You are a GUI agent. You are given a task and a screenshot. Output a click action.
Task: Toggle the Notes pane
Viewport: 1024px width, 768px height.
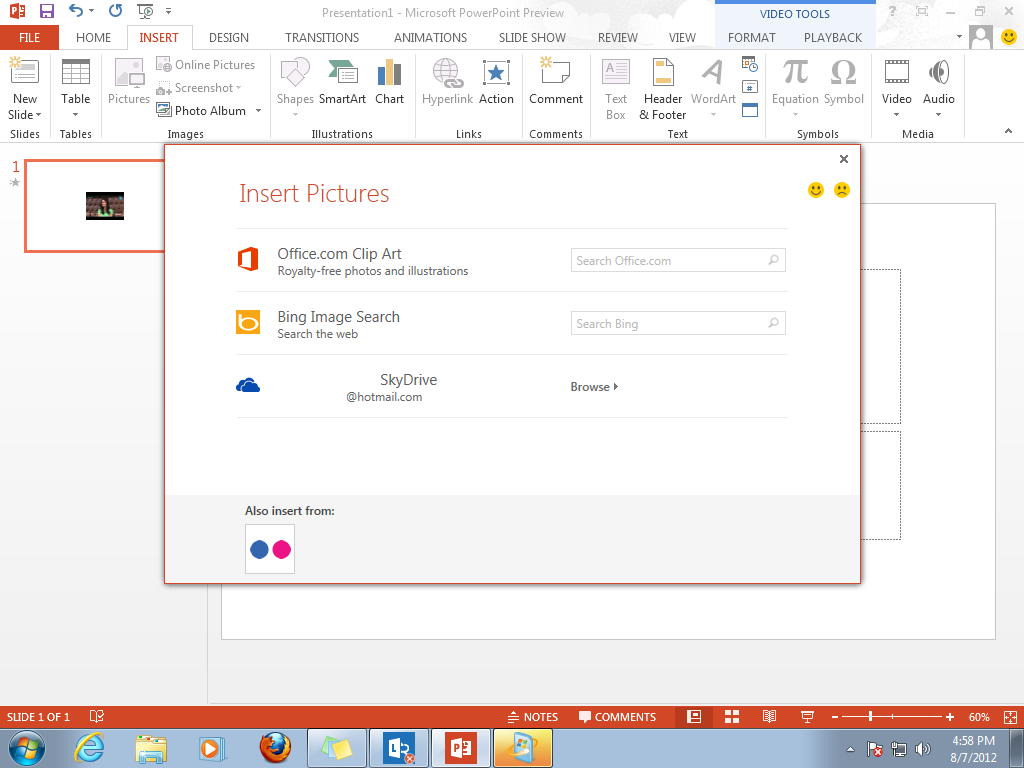(x=533, y=716)
